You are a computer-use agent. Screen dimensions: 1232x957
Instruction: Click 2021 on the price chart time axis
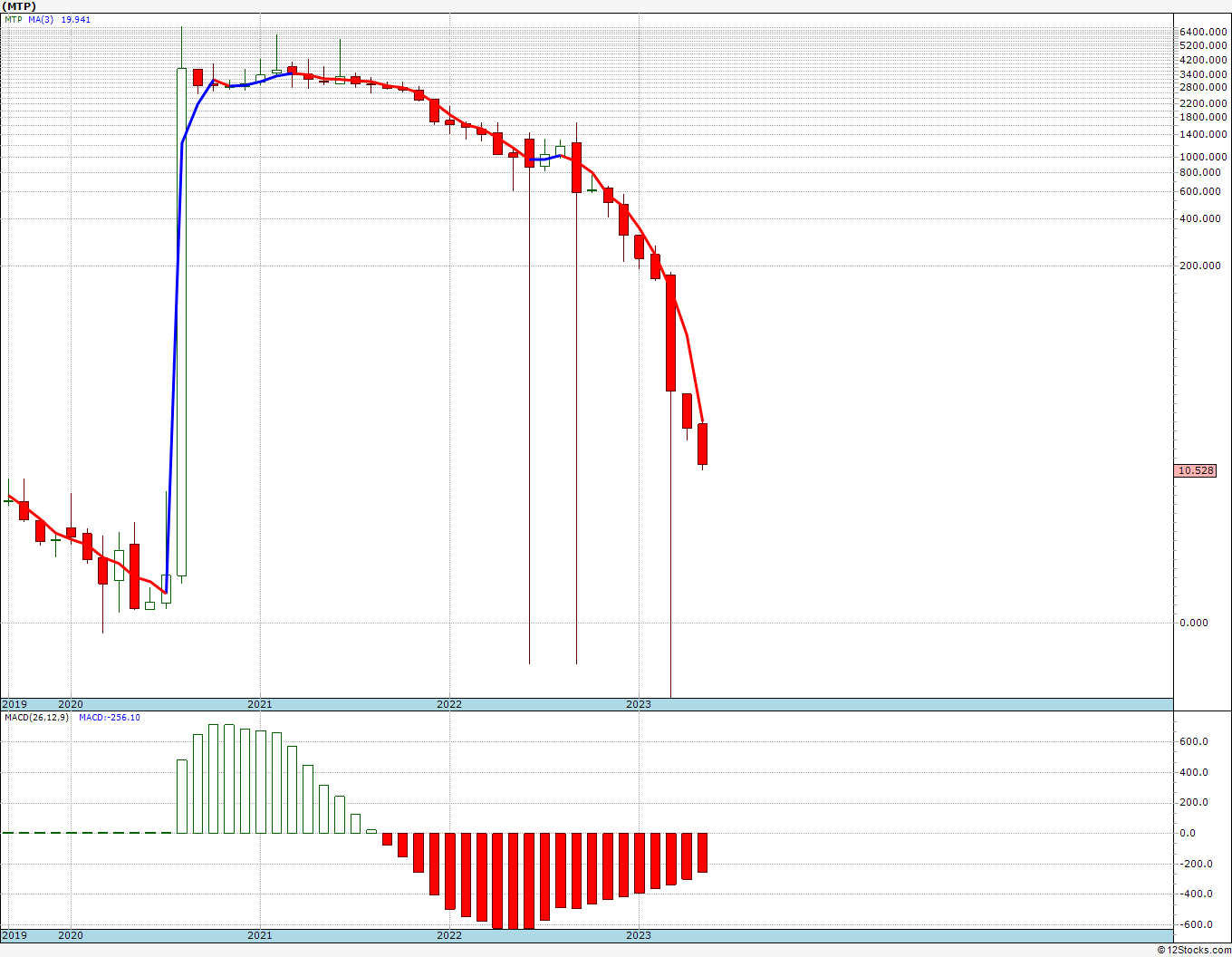[x=260, y=704]
